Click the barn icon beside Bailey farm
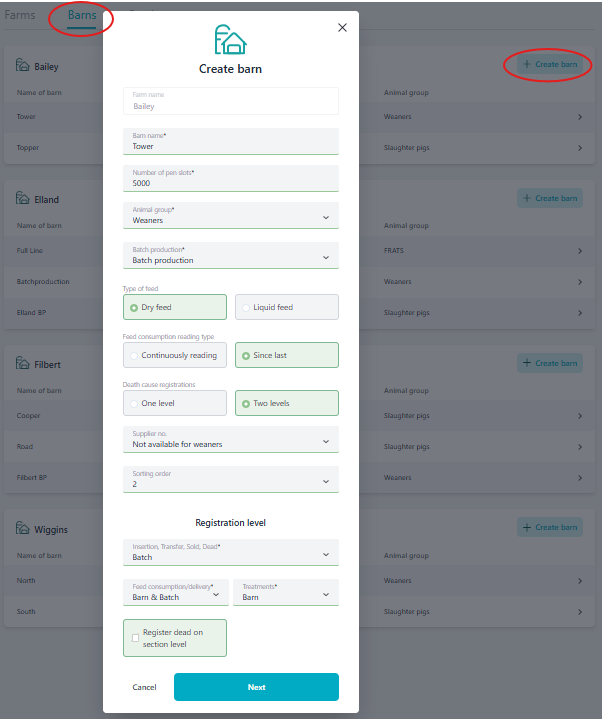 [23, 66]
